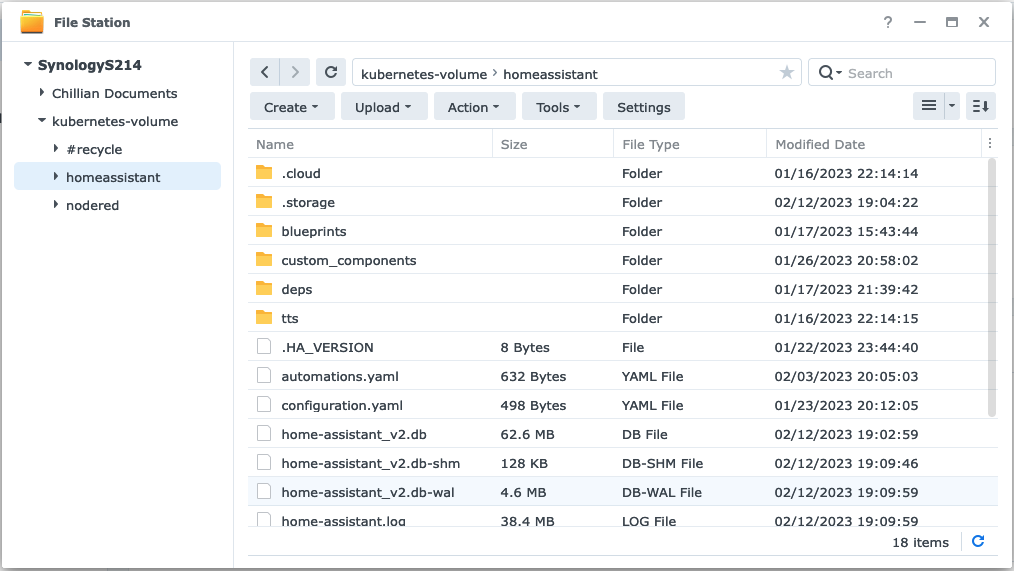This screenshot has width=1014, height=571.
Task: Expand the nodered tree node
Action: 56,204
